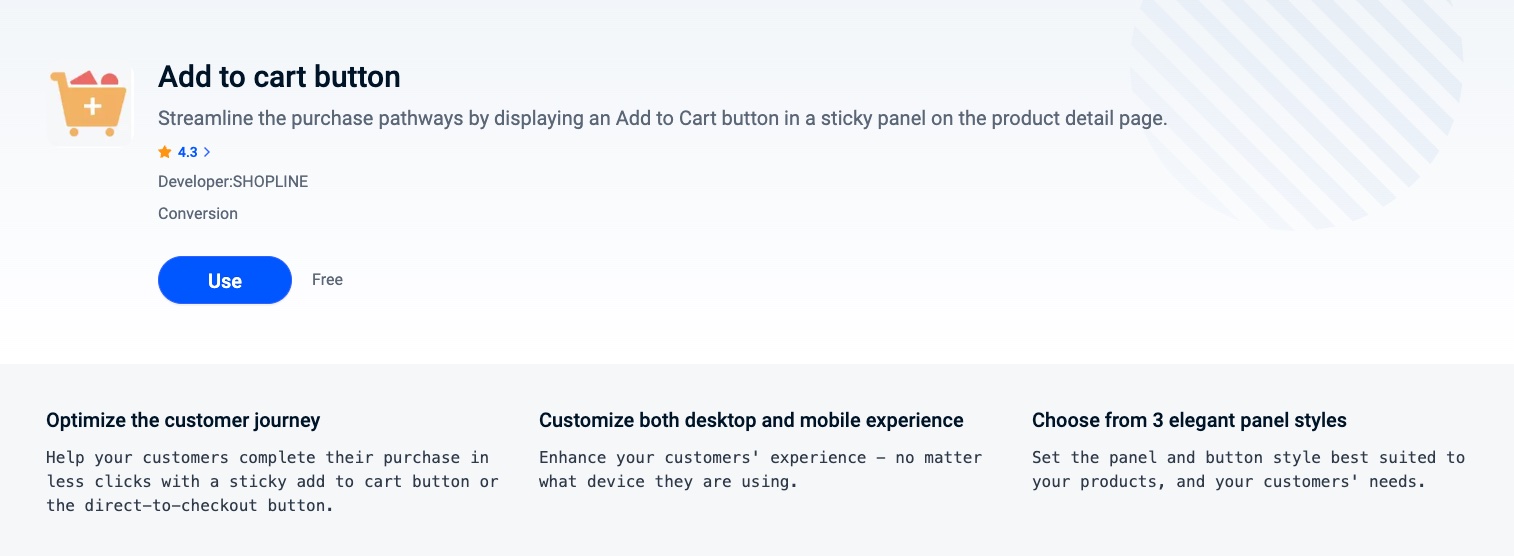1514x556 pixels.
Task: Expand the 4.3 rating chevron arrow
Action: coord(207,152)
